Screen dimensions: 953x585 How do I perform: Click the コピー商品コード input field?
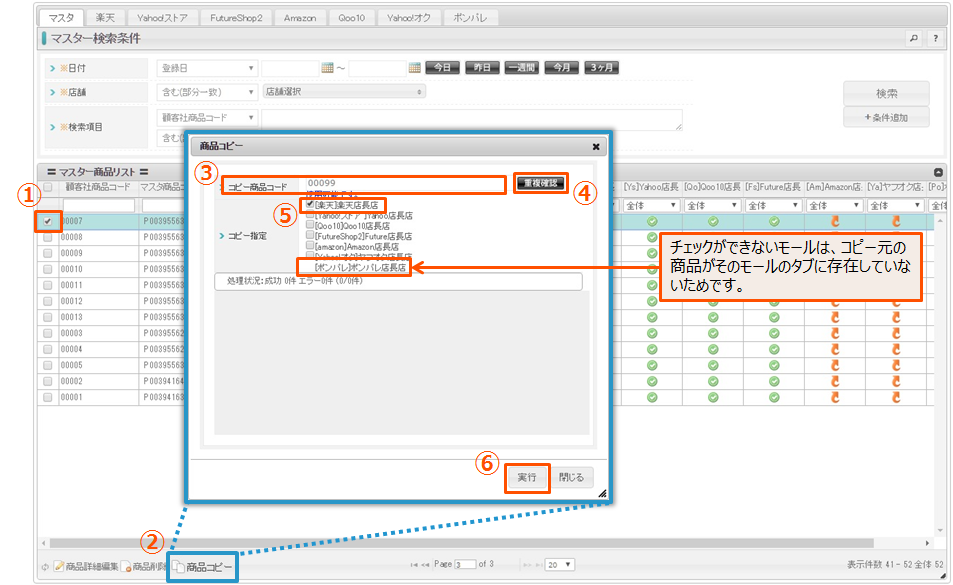coord(405,183)
